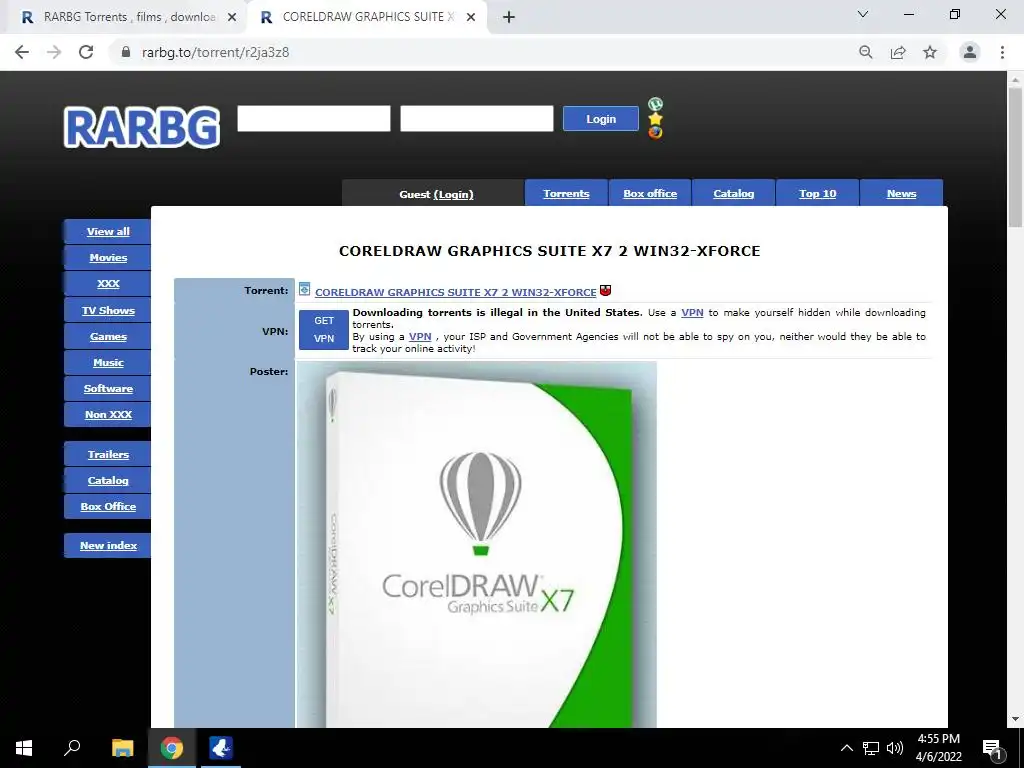The height and width of the screenshot is (768, 1024).
Task: Open Windows taskbar search
Action: coord(72,748)
